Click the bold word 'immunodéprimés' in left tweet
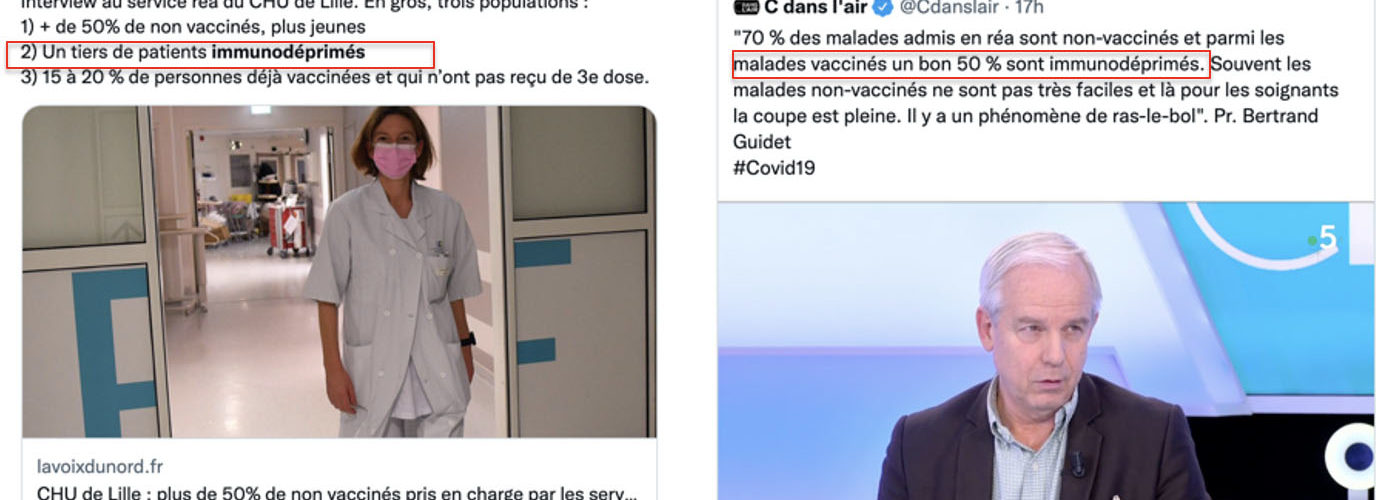The width and height of the screenshot is (1392, 500). 288,52
